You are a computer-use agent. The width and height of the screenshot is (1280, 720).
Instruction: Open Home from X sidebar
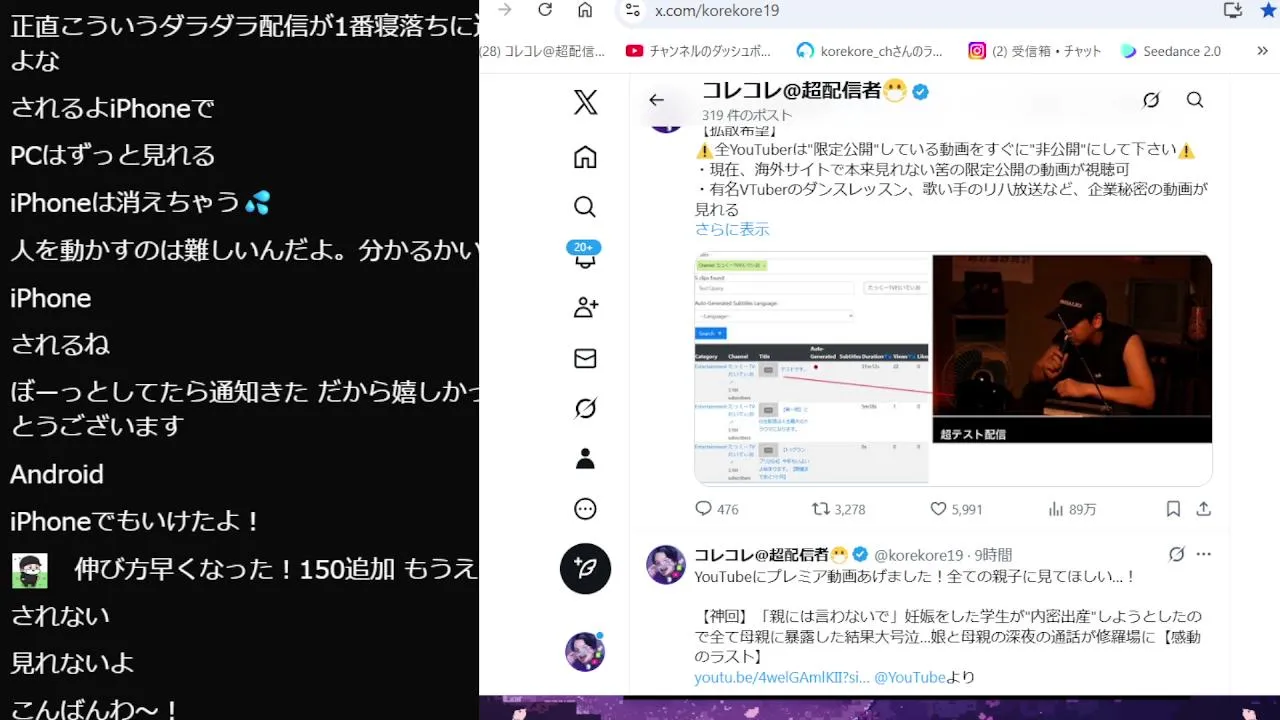(586, 157)
